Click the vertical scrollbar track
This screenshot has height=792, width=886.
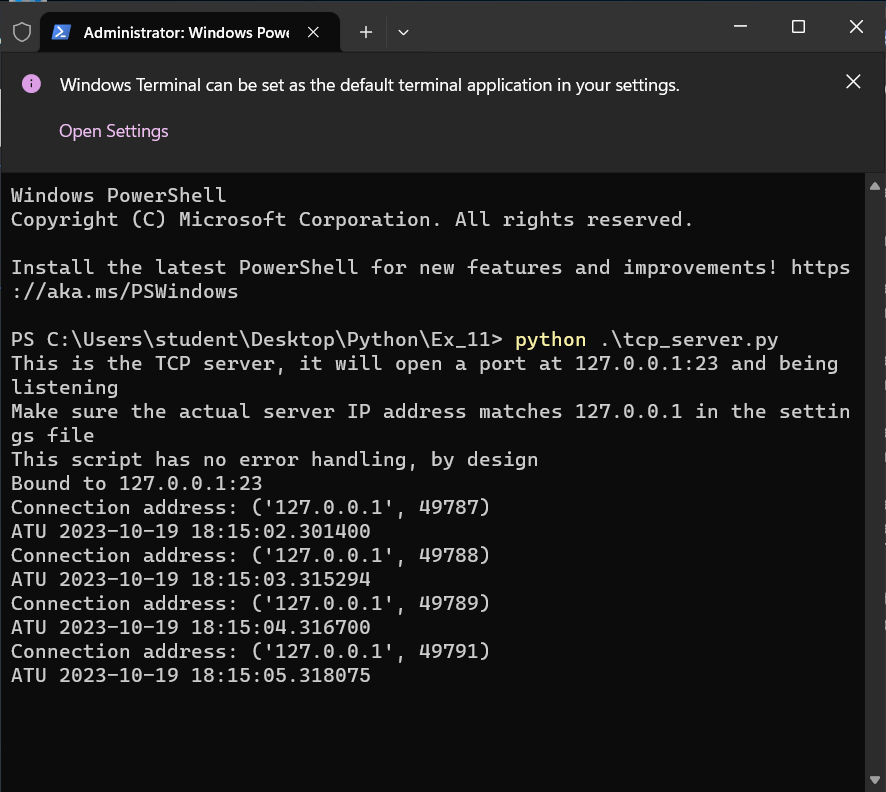[876, 480]
